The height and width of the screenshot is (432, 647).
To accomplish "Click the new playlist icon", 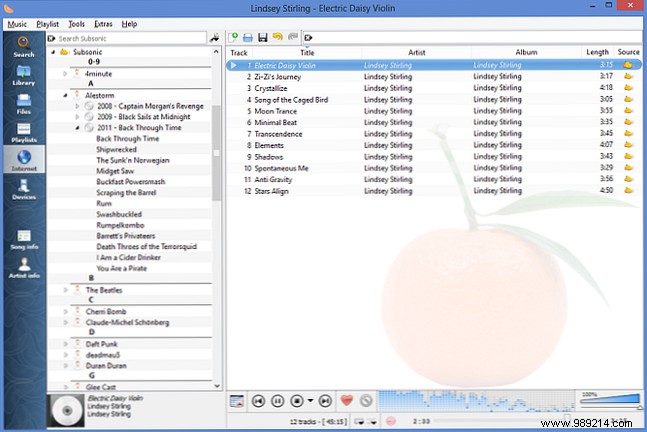I will (x=233, y=38).
